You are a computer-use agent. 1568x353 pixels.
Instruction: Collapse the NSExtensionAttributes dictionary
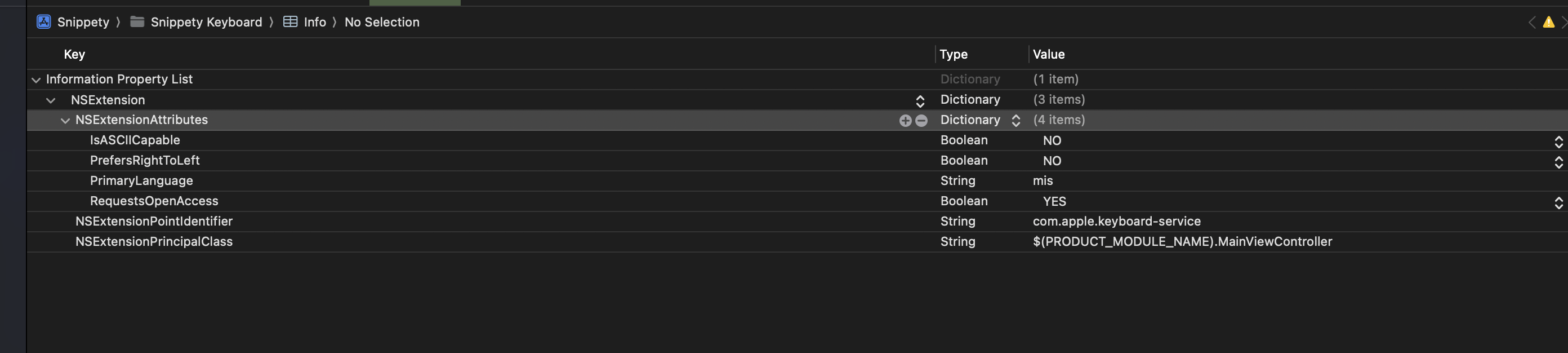pyautogui.click(x=65, y=121)
